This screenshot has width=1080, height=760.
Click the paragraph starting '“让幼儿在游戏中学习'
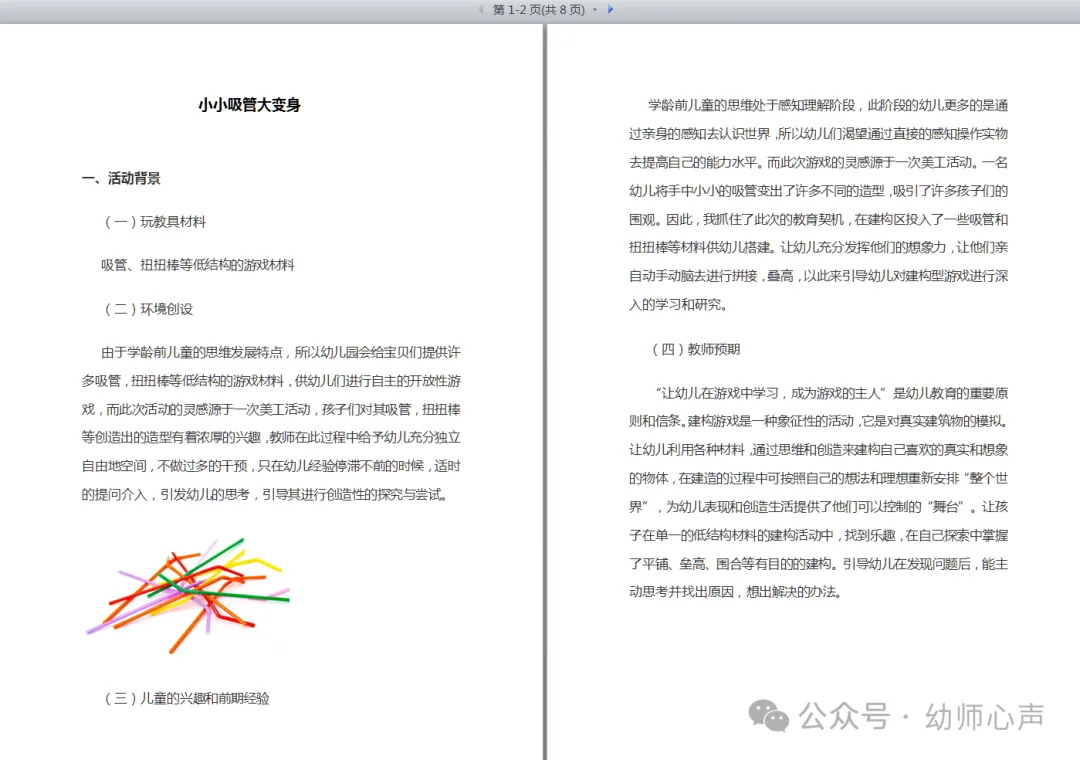pos(818,492)
